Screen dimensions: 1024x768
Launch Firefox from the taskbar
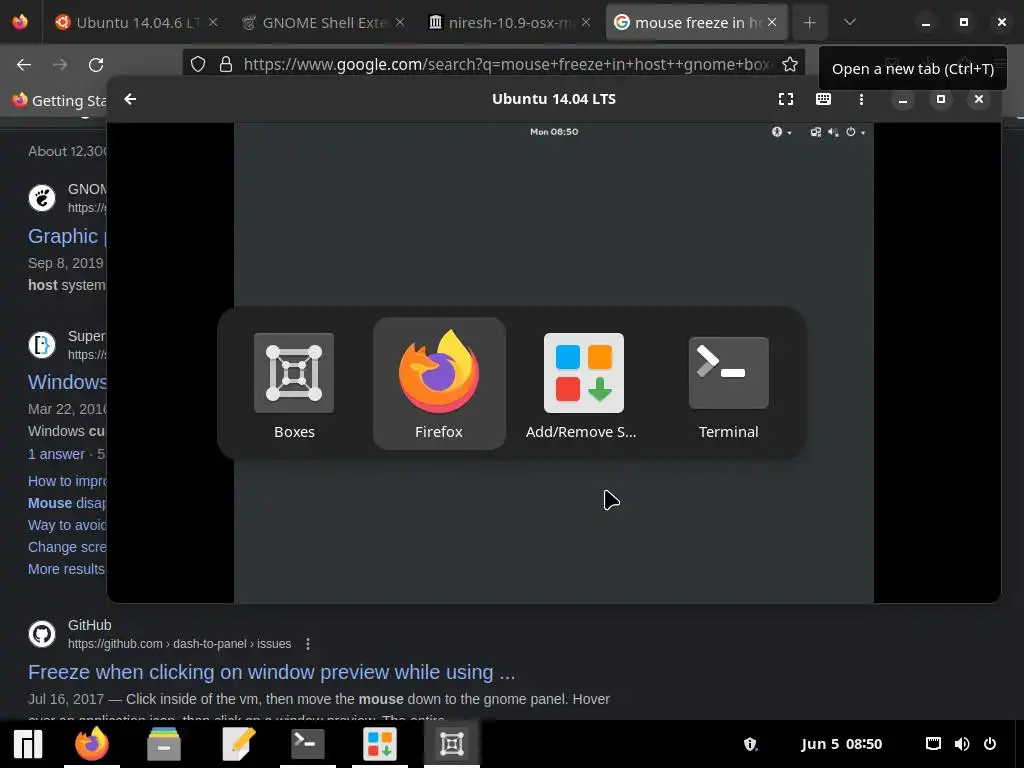coord(91,744)
